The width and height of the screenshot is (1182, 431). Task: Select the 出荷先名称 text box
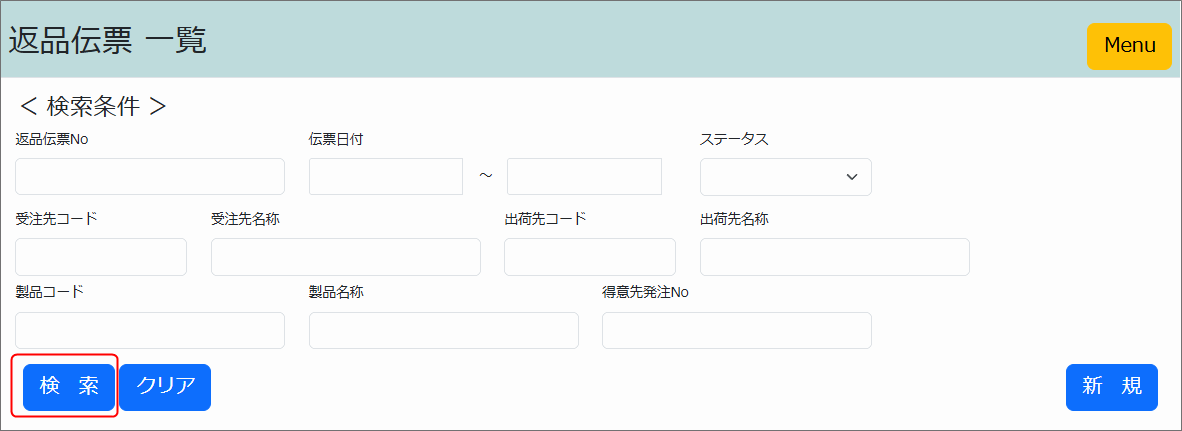(x=834, y=257)
